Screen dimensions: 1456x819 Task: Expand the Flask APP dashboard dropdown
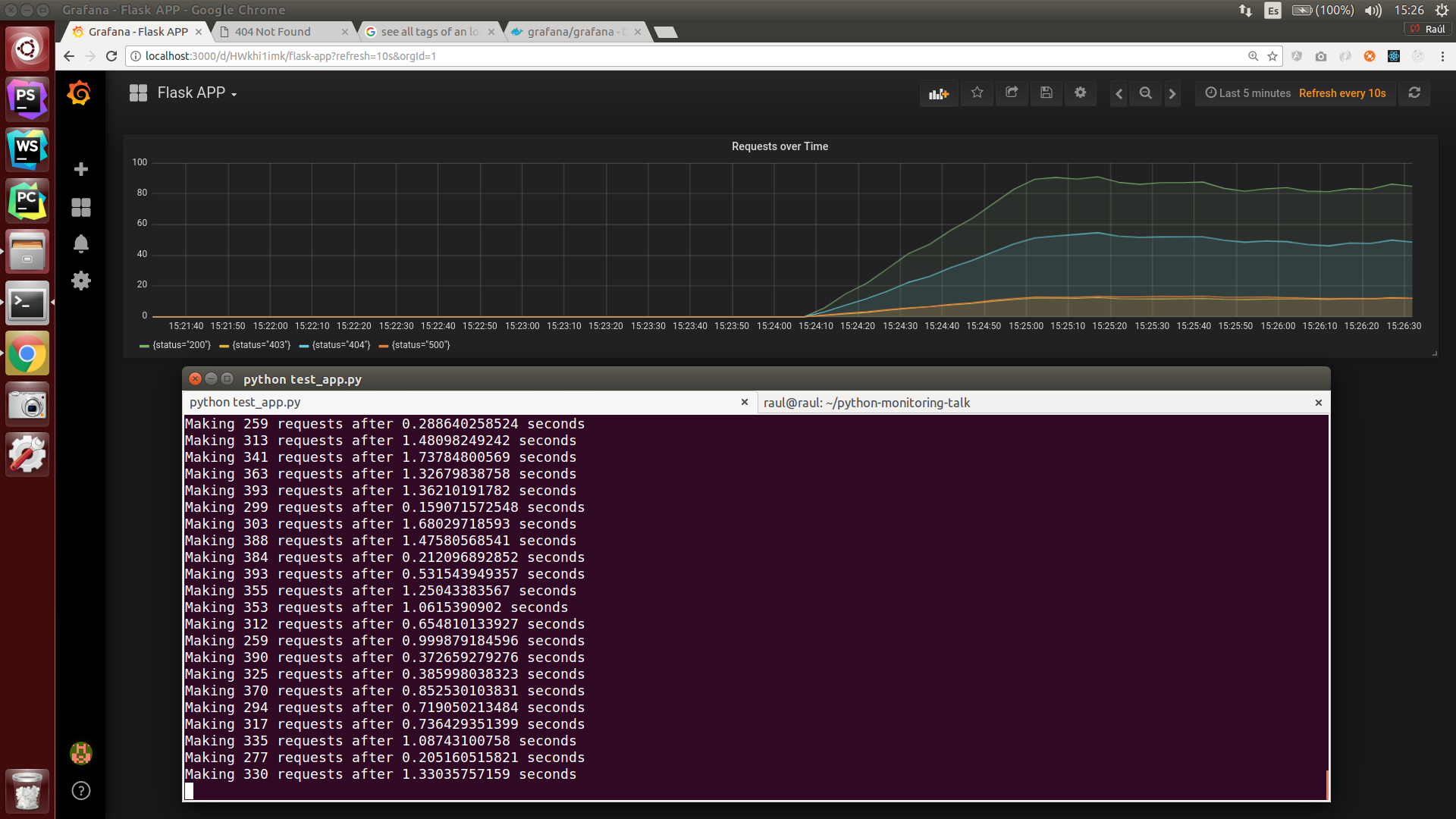pyautogui.click(x=232, y=92)
